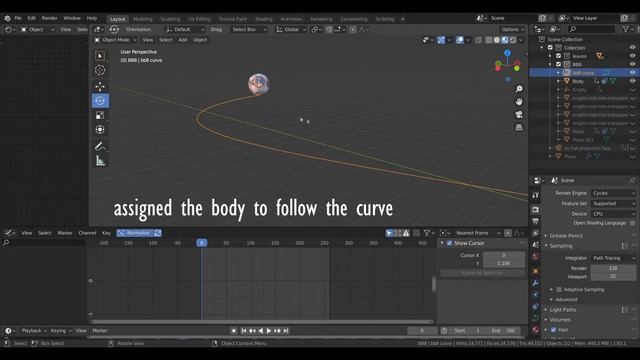This screenshot has width=640, height=360.
Task: Open the View Layer properties tab icon
Action: coord(536,233)
